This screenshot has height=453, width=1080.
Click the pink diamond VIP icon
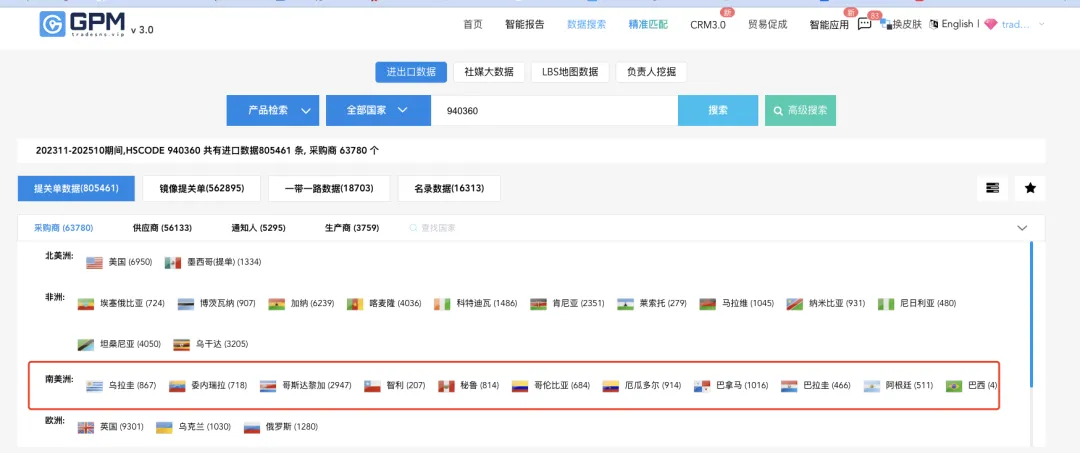[990, 24]
